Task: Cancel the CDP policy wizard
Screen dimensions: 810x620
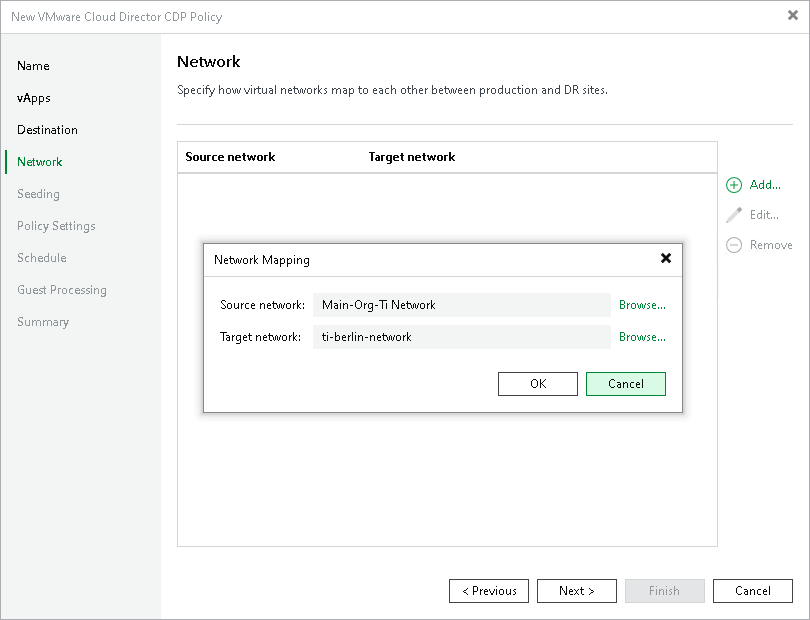Action: click(753, 591)
